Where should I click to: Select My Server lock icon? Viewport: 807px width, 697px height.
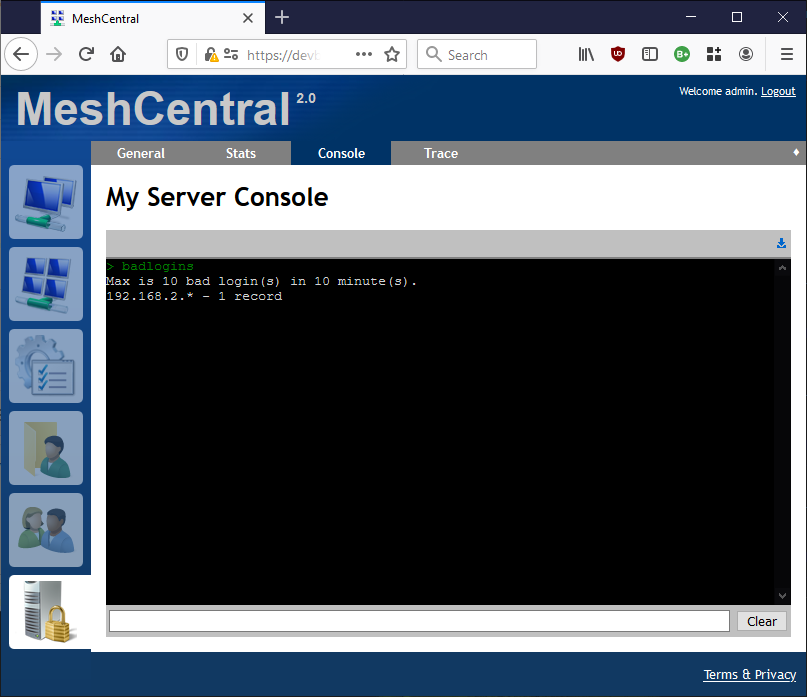click(x=50, y=612)
